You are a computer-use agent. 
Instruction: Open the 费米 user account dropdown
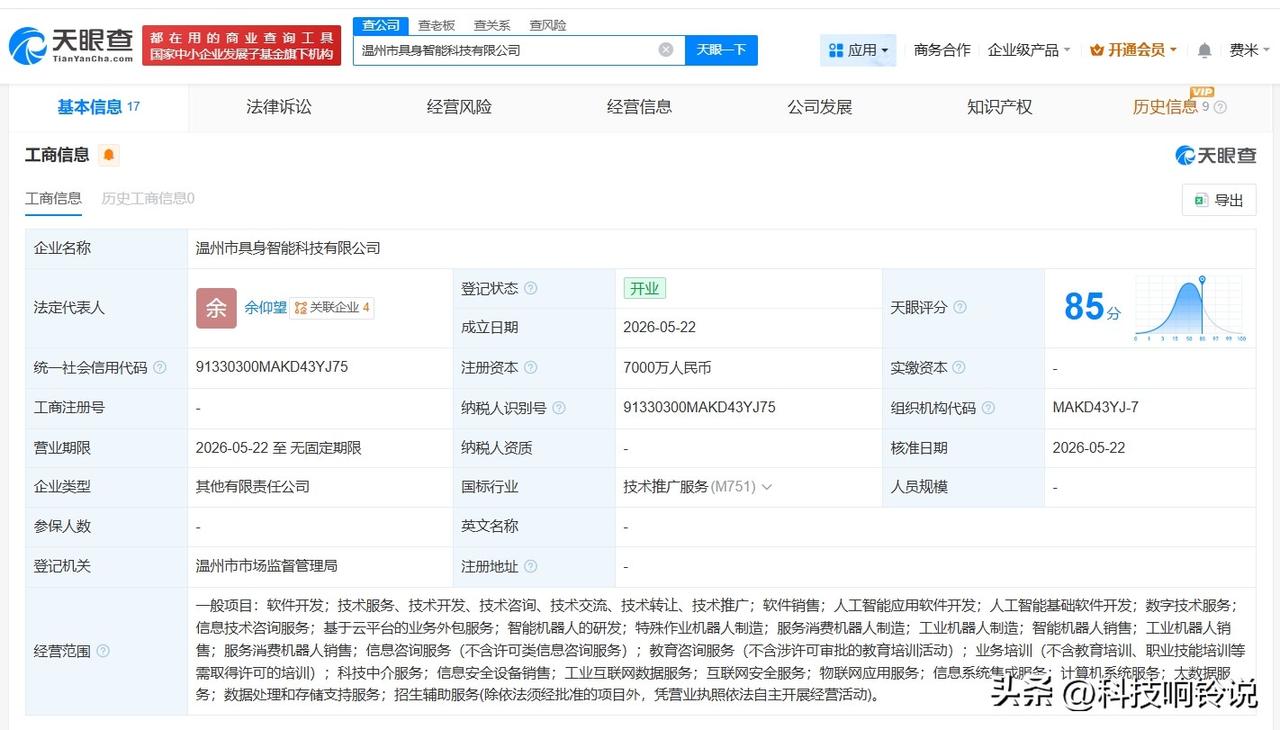tap(1250, 50)
